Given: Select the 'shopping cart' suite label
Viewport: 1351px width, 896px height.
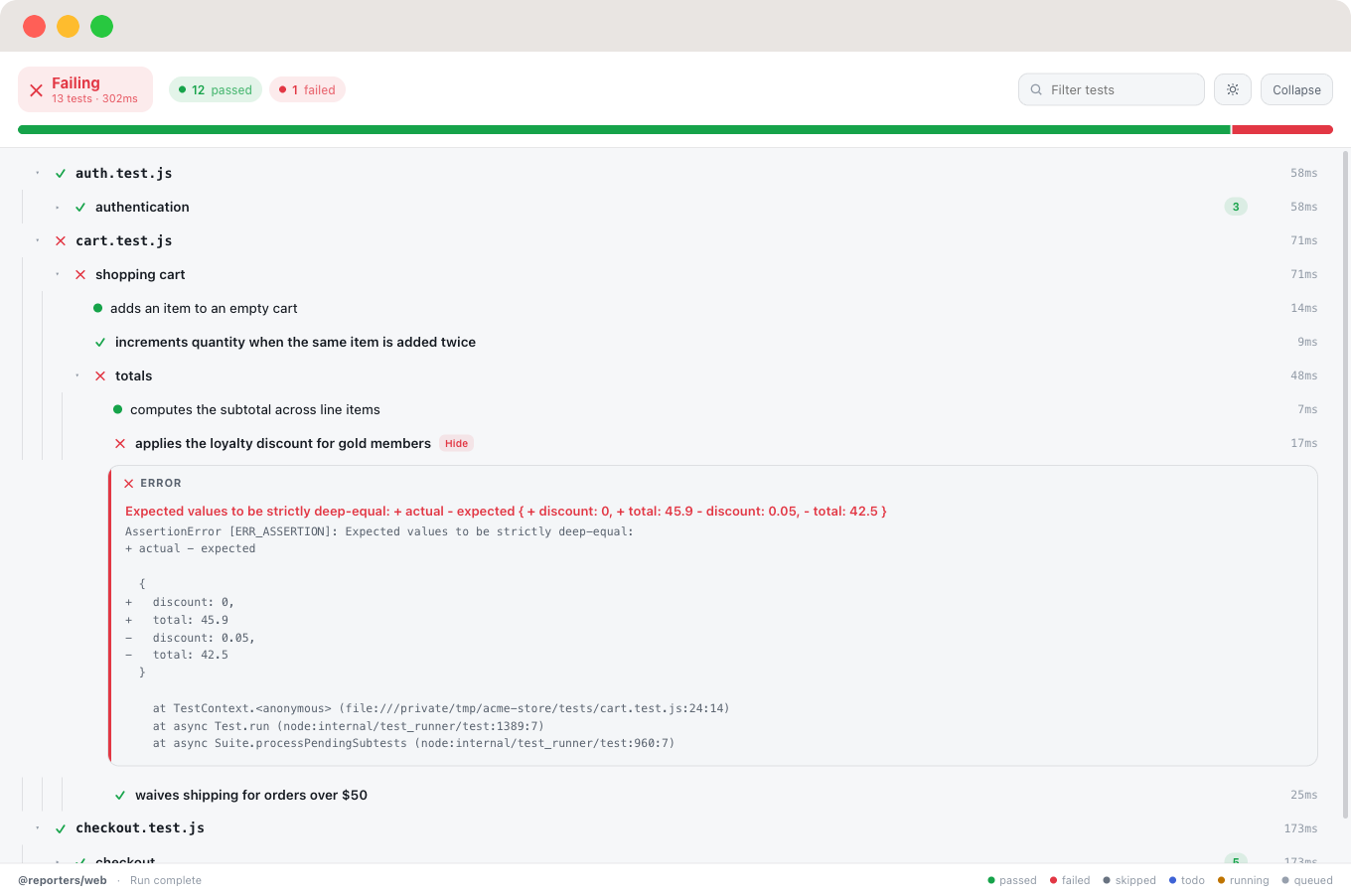Looking at the screenshot, I should coord(140,274).
